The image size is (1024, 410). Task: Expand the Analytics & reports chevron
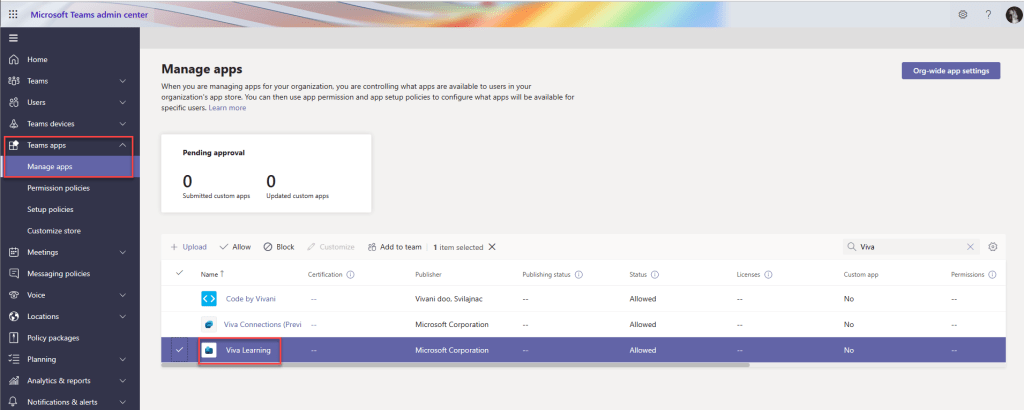tap(122, 381)
